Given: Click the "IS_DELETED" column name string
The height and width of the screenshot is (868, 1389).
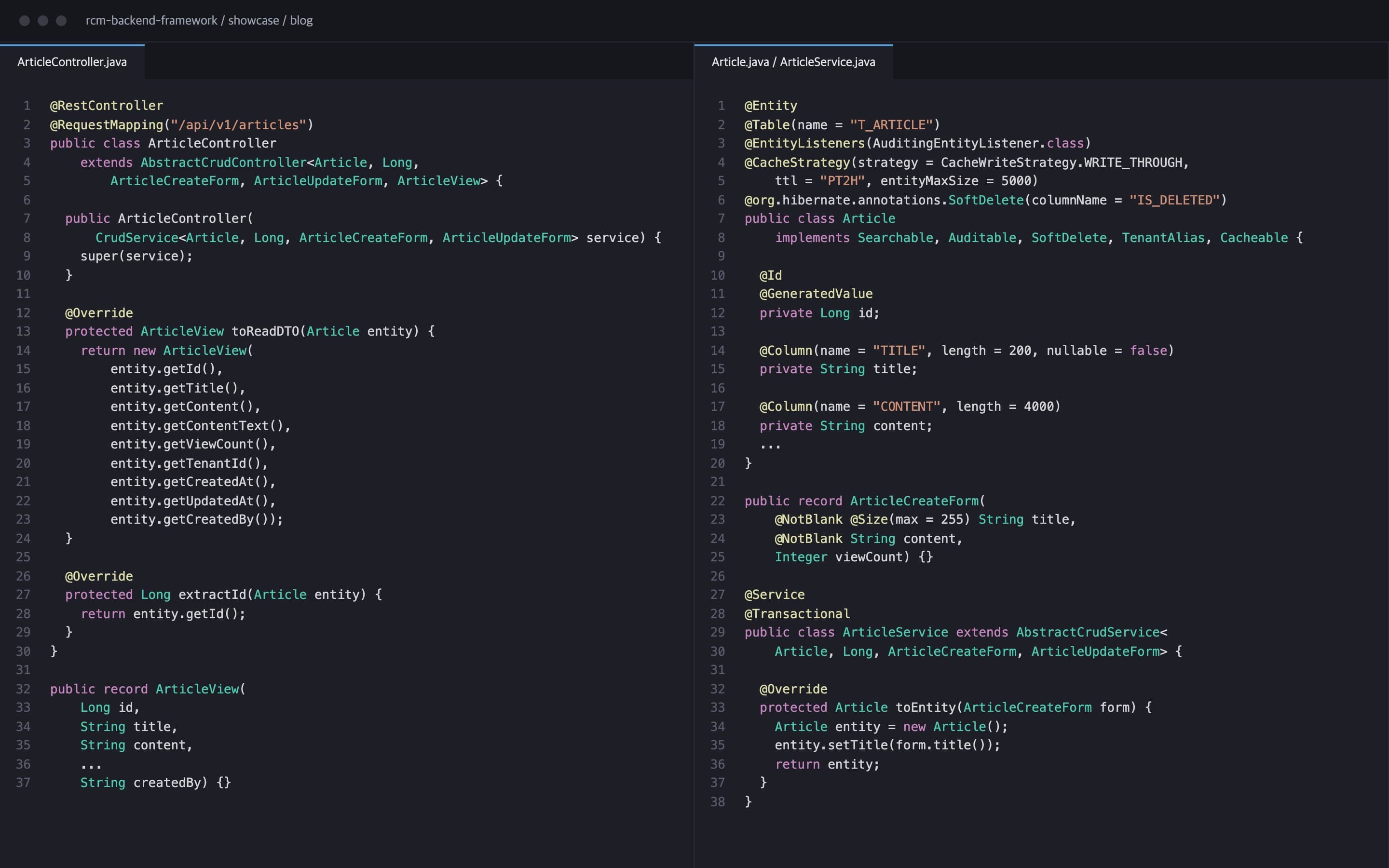Looking at the screenshot, I should pos(1174,200).
